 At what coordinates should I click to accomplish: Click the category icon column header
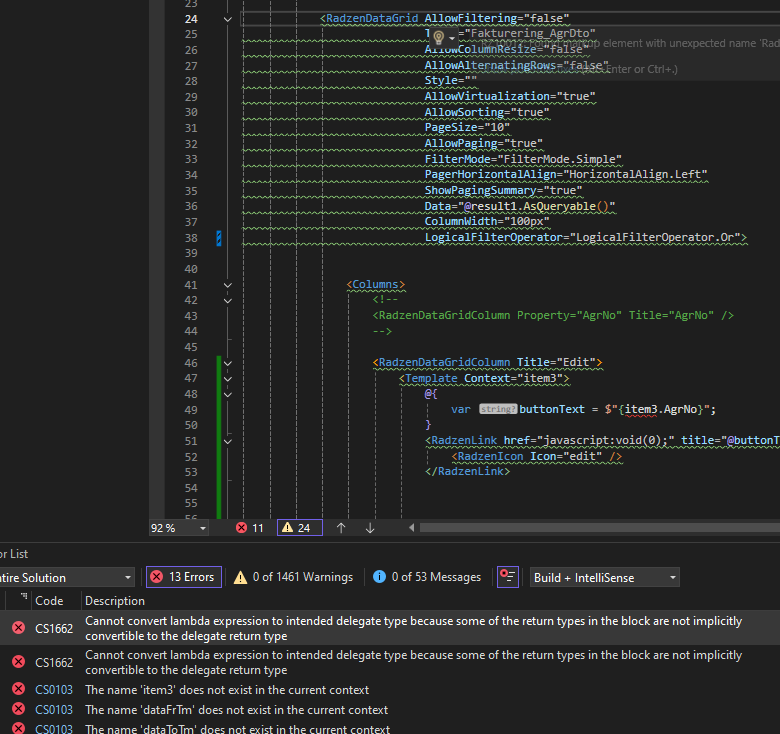tap(18, 601)
